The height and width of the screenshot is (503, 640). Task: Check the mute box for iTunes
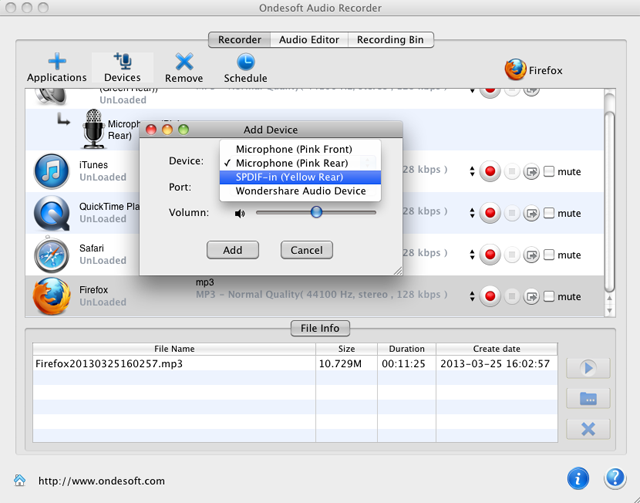click(x=549, y=172)
